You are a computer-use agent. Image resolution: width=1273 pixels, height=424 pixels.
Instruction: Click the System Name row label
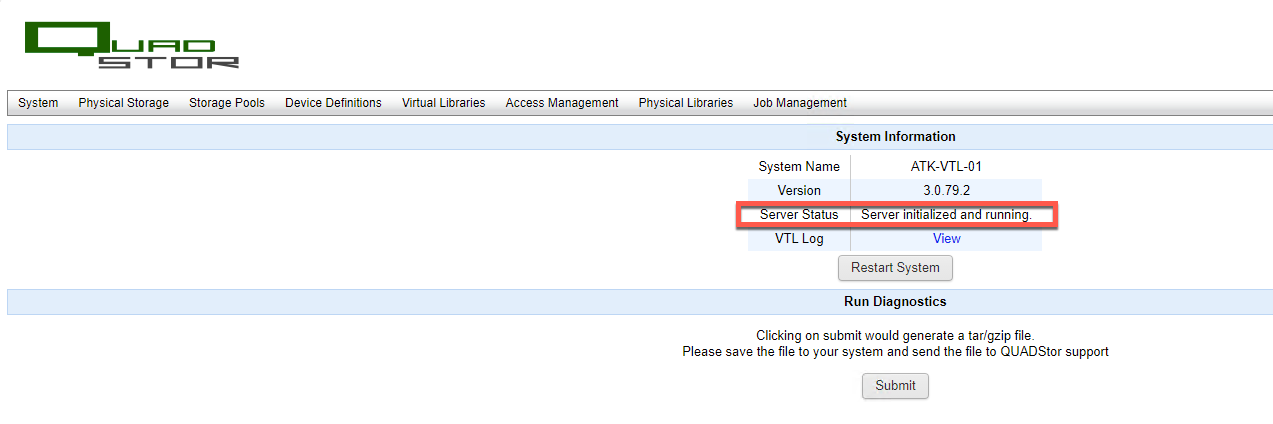tap(799, 167)
